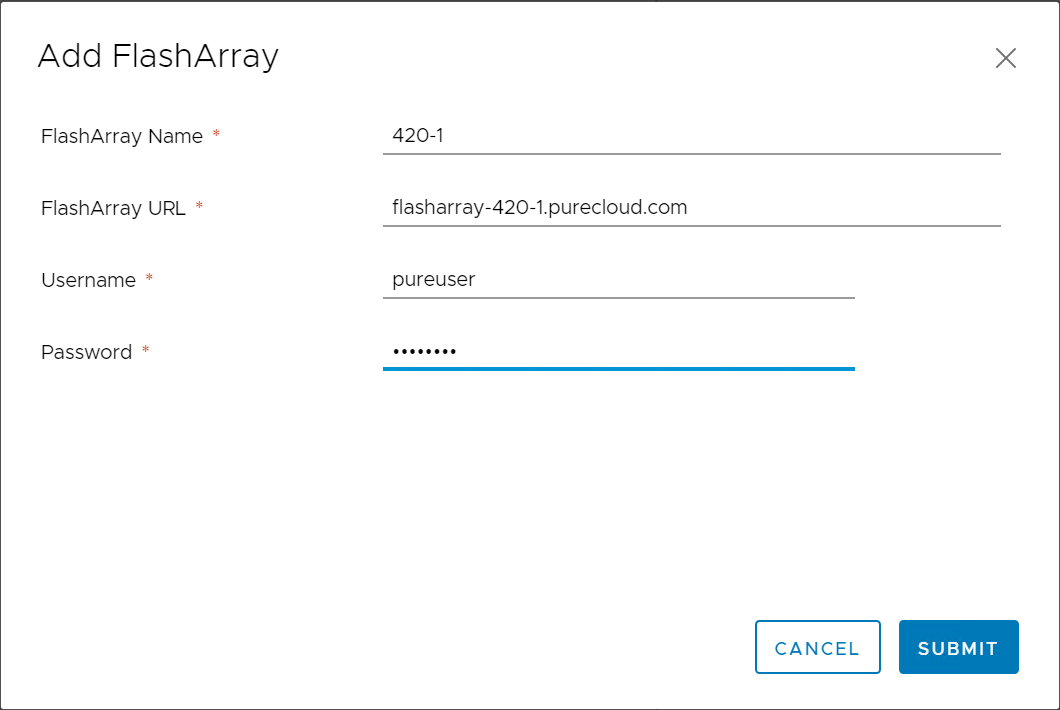1060x710 pixels.
Task: Place cursor in the pureuser text
Action: tap(433, 280)
